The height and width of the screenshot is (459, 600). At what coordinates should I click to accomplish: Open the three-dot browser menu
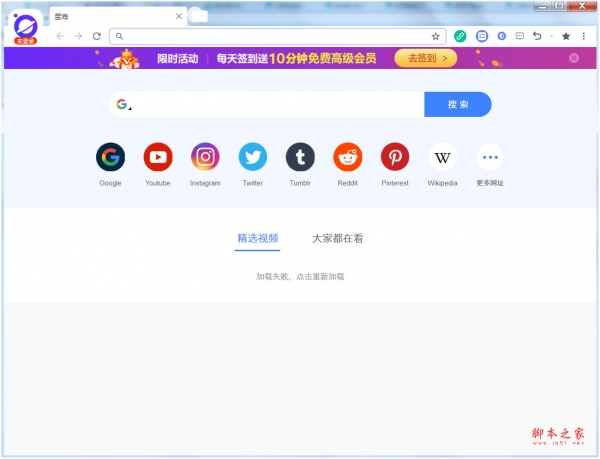[584, 36]
